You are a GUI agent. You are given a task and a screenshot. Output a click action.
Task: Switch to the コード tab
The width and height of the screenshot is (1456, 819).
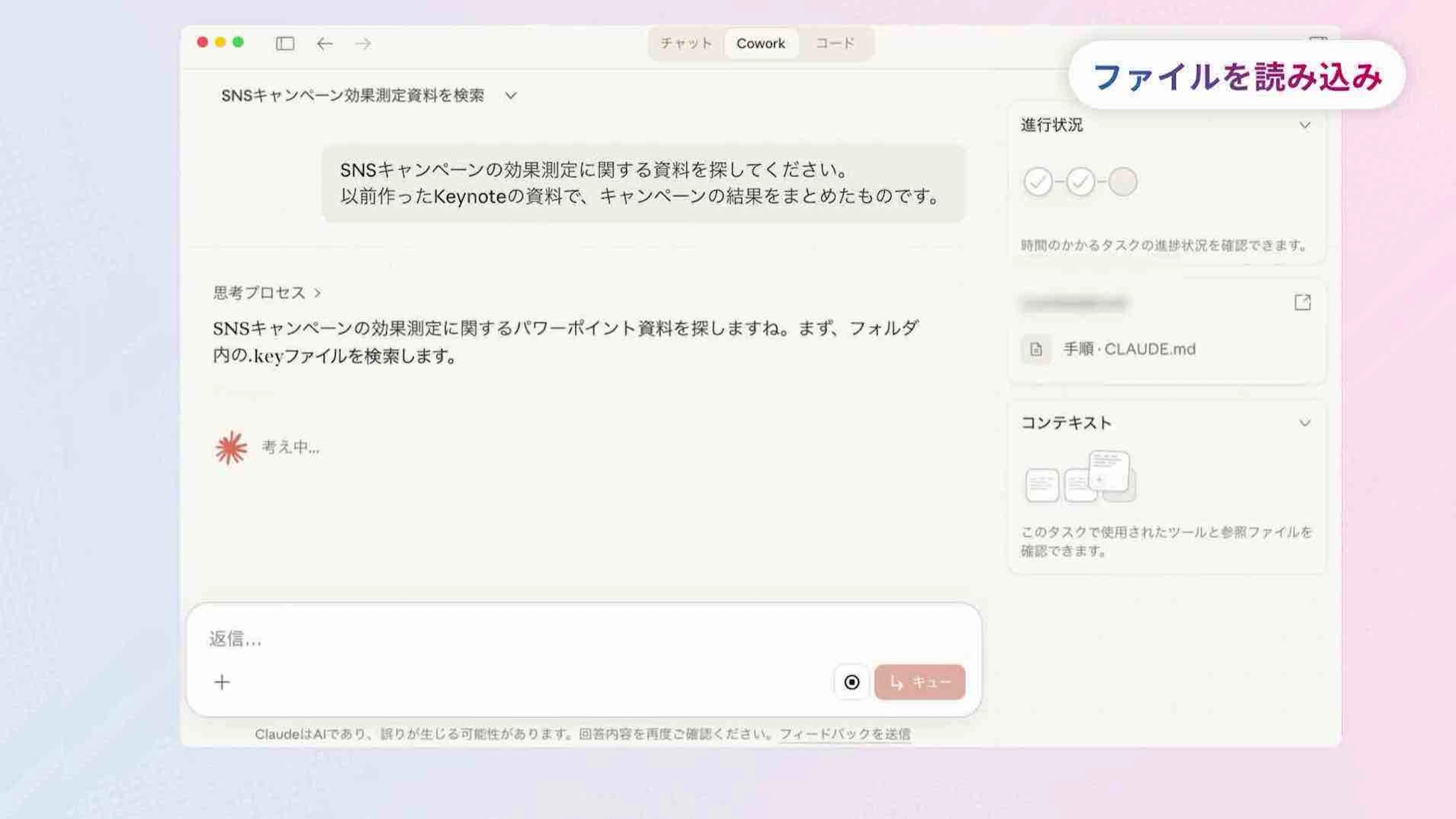[835, 44]
